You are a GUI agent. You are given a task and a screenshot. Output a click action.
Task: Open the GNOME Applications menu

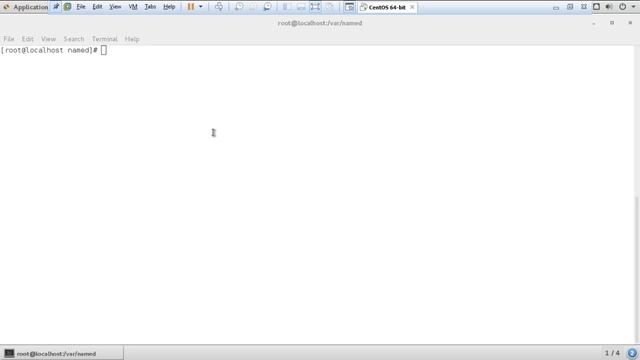click(x=25, y=7)
